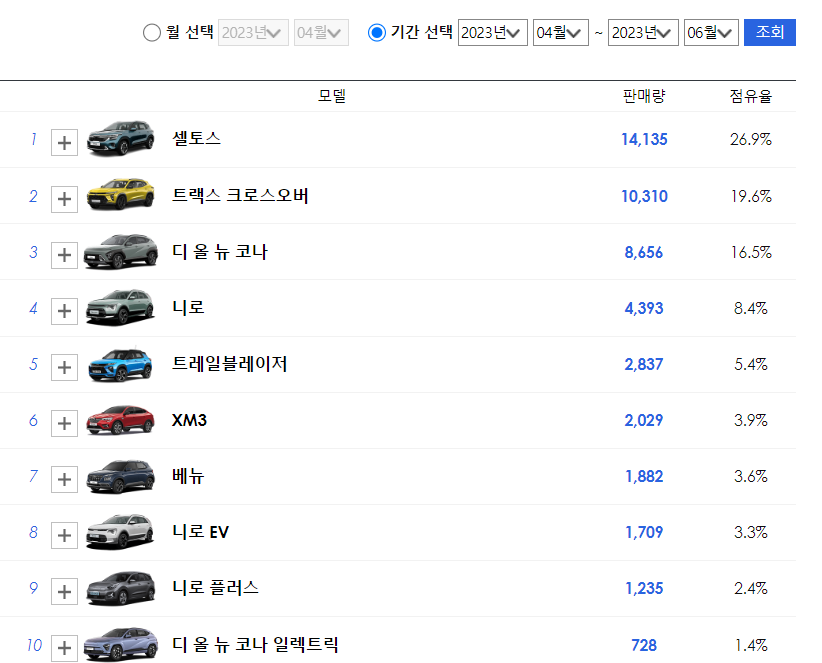The image size is (822, 663).
Task: Expand the 셀토스 row details
Action: pos(64,143)
